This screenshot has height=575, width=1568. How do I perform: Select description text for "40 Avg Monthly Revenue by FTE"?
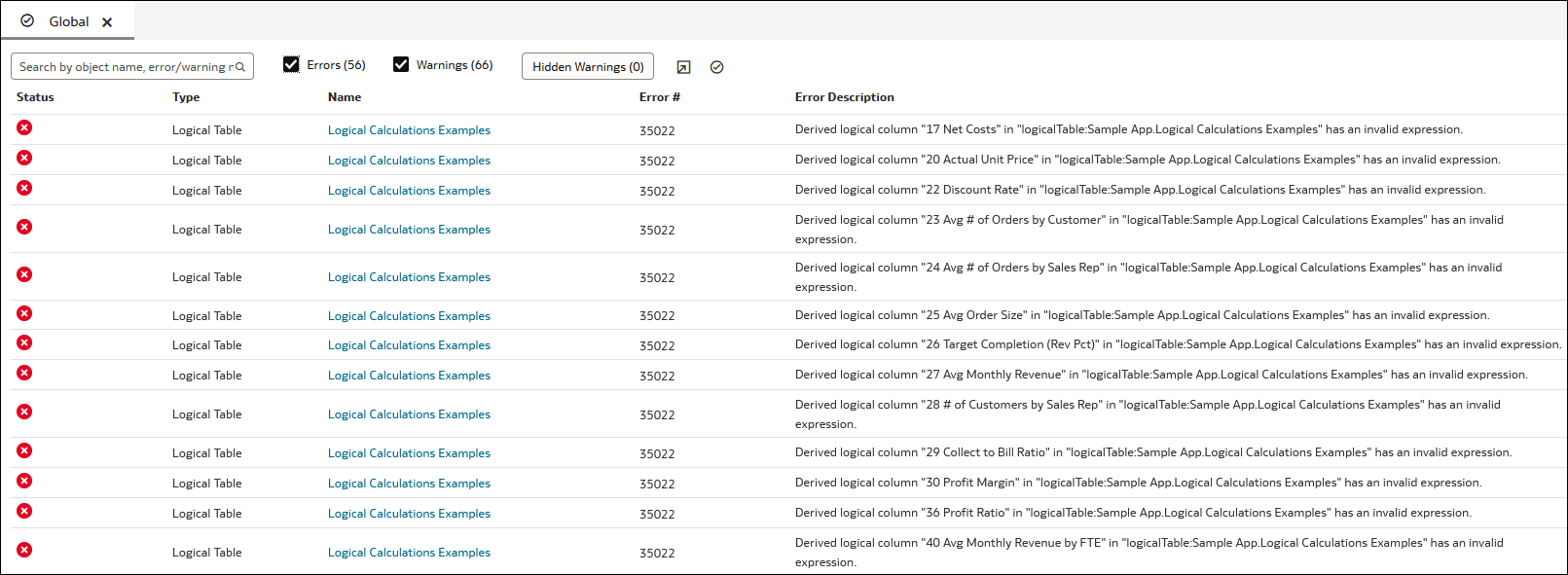click(x=1149, y=553)
